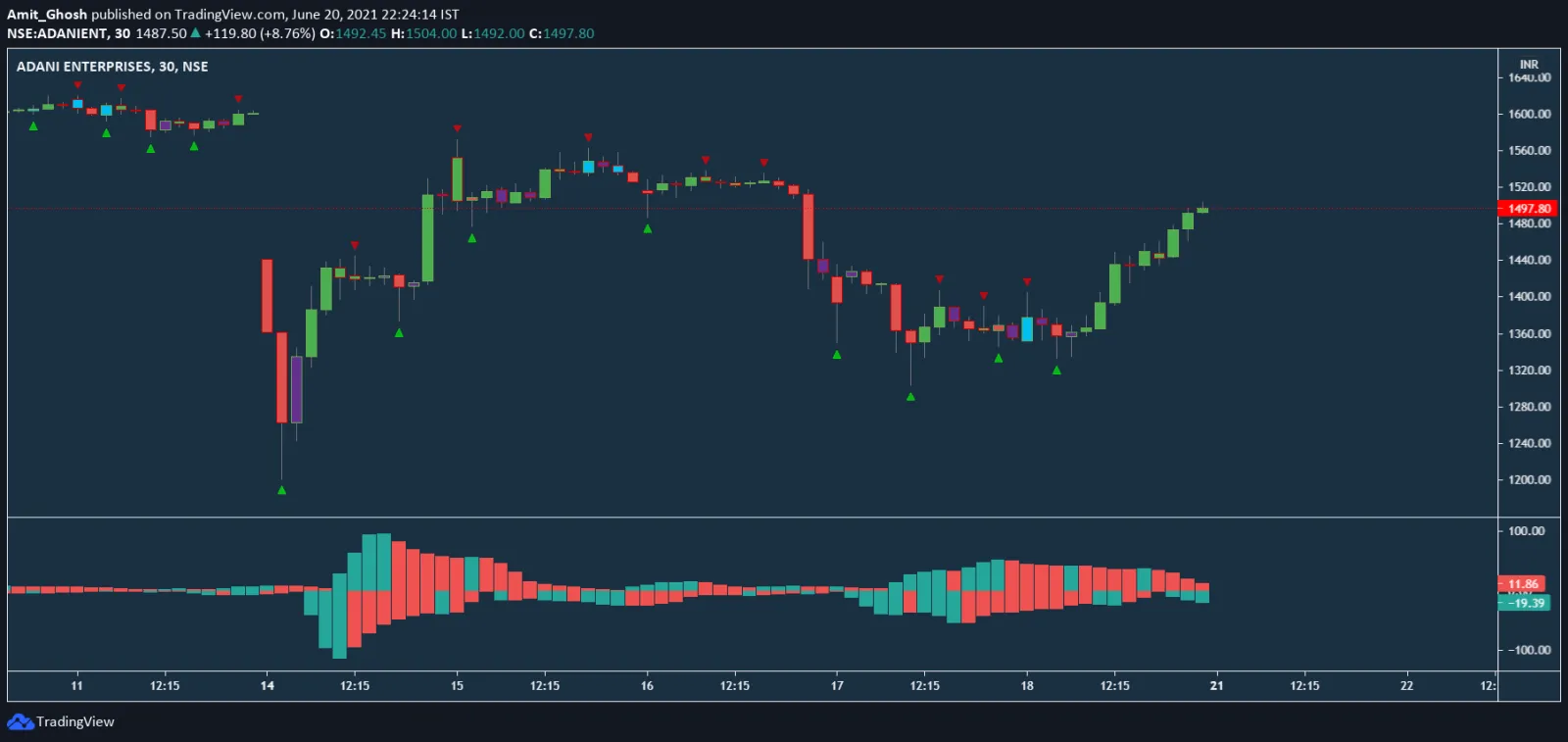The image size is (1568, 742).
Task: Select the date label 14 on time axis
Action: pyautogui.click(x=268, y=685)
